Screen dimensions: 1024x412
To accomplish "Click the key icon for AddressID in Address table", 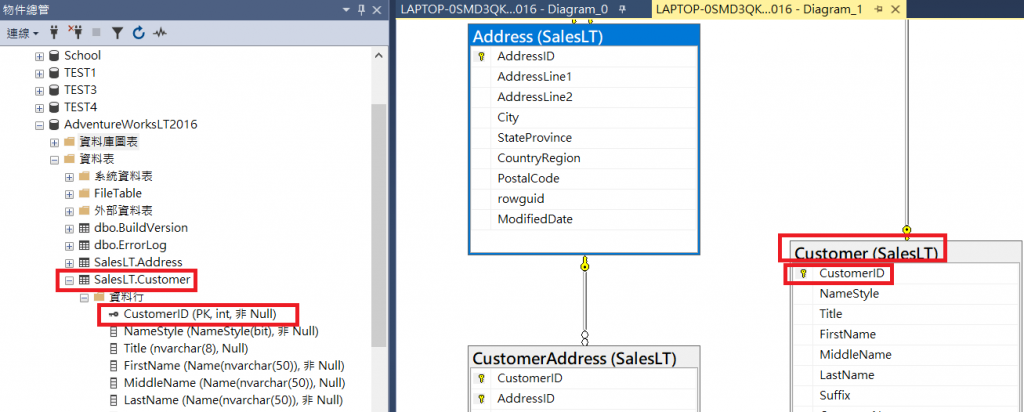I will coord(481,57).
